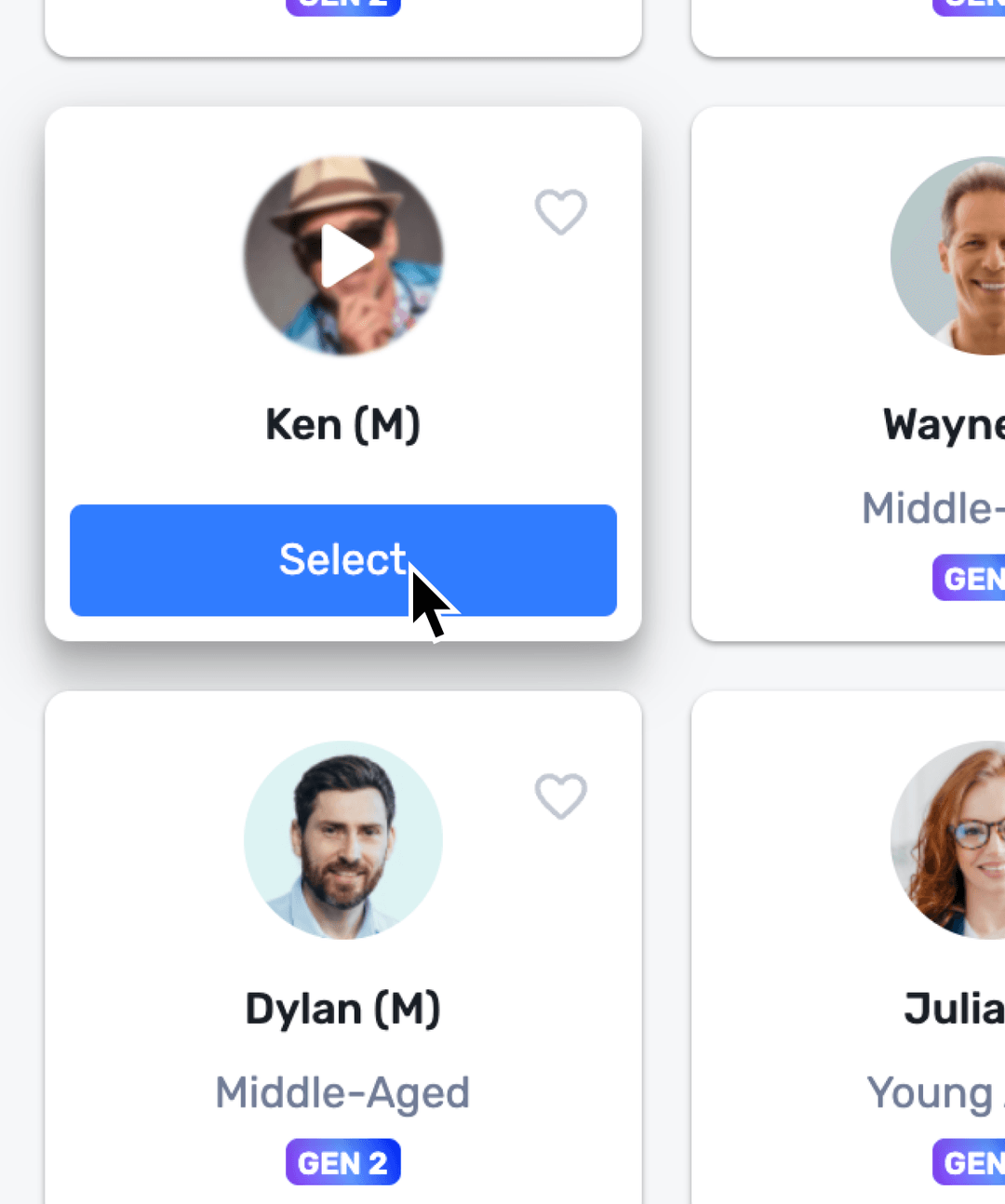Image resolution: width=1005 pixels, height=1204 pixels.
Task: Click the Middle-Aged label under Dylan
Action: click(x=342, y=1093)
